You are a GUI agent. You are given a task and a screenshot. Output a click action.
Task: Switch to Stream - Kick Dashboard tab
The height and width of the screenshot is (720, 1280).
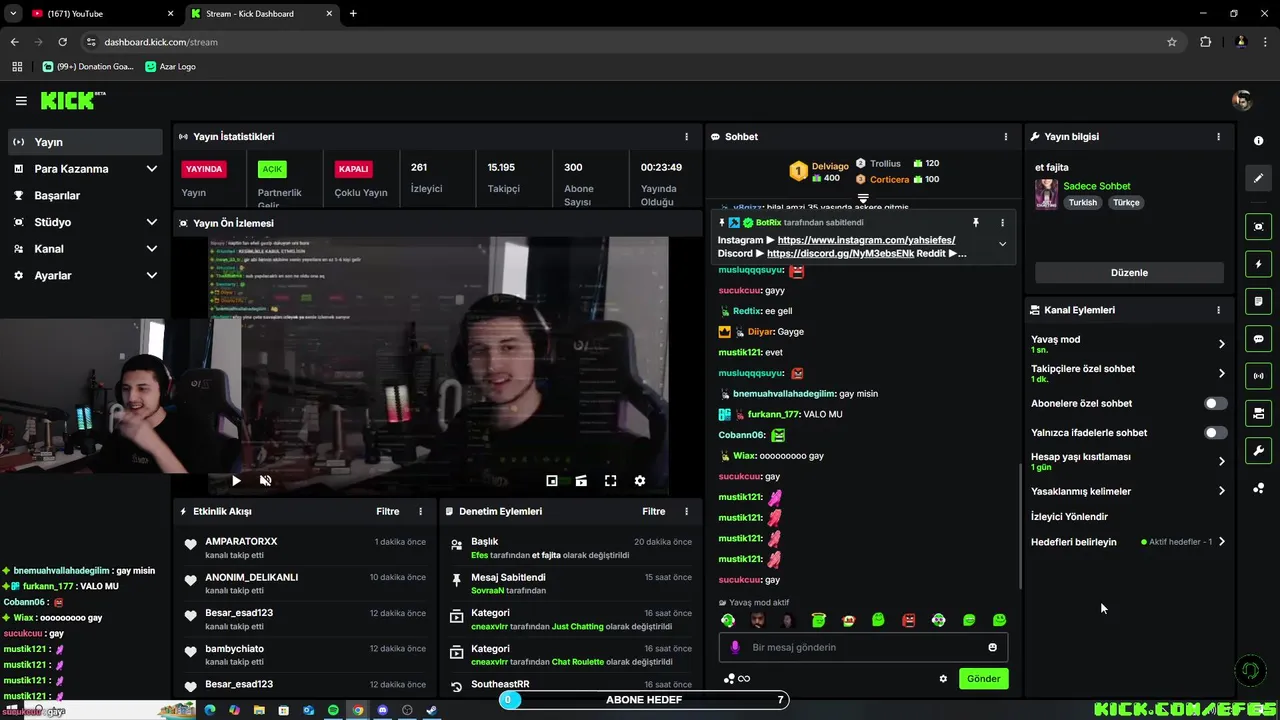260,14
